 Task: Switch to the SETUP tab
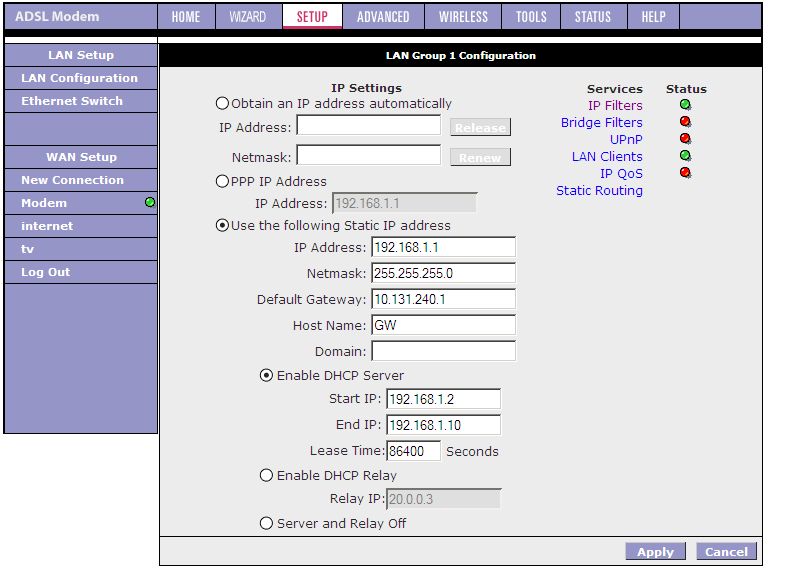[x=312, y=17]
